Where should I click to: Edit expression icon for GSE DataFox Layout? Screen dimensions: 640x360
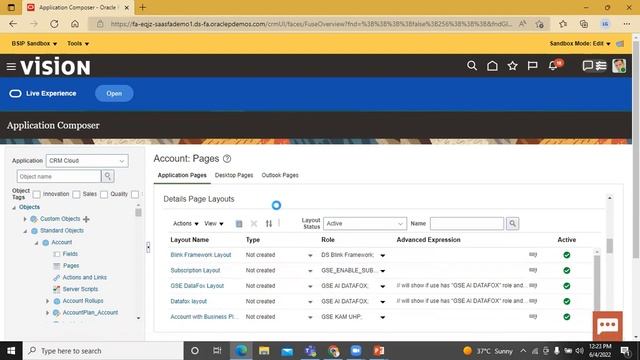click(533, 286)
